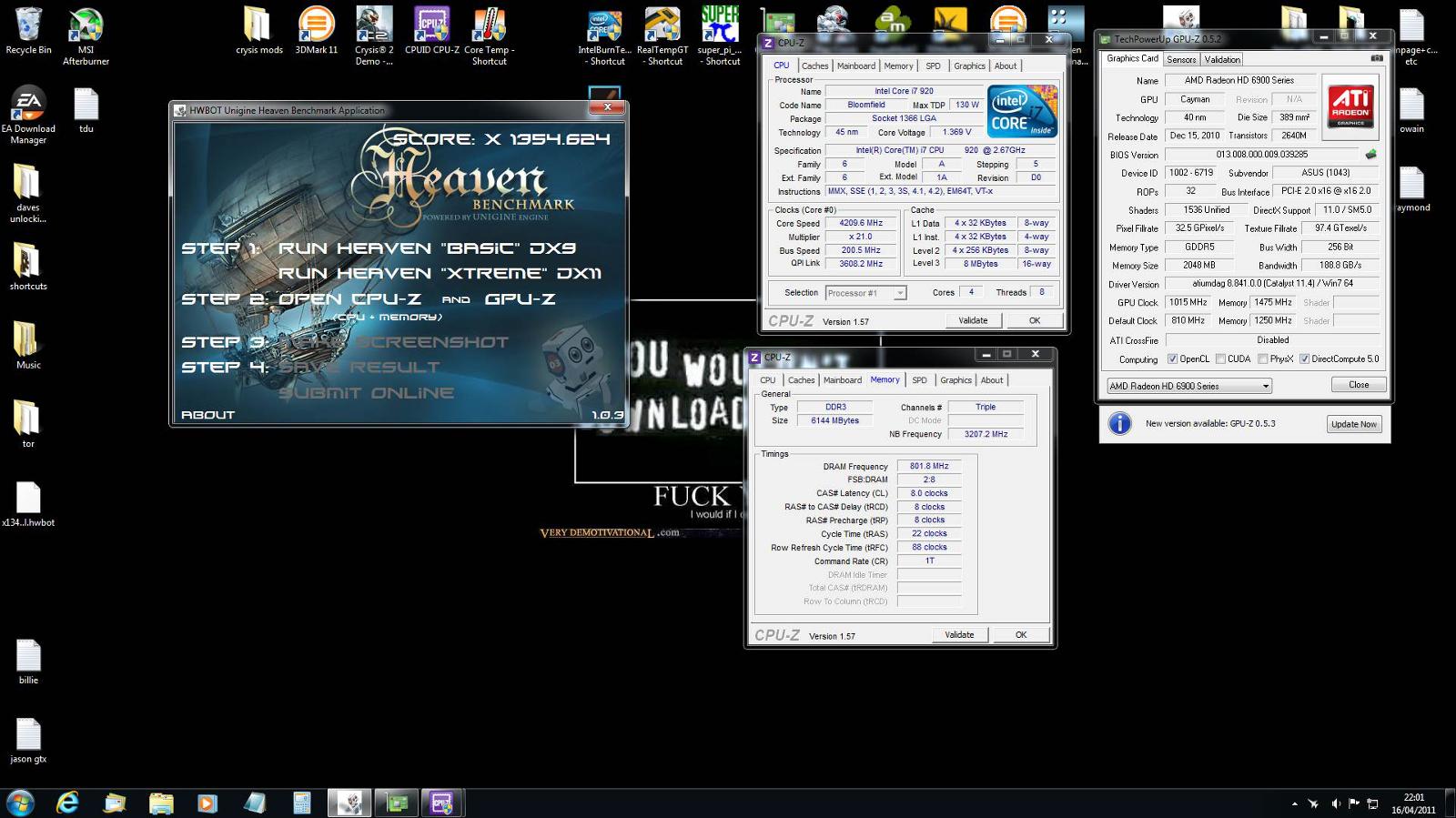Select the SPD tab in the top CPU-Z window

(x=933, y=66)
